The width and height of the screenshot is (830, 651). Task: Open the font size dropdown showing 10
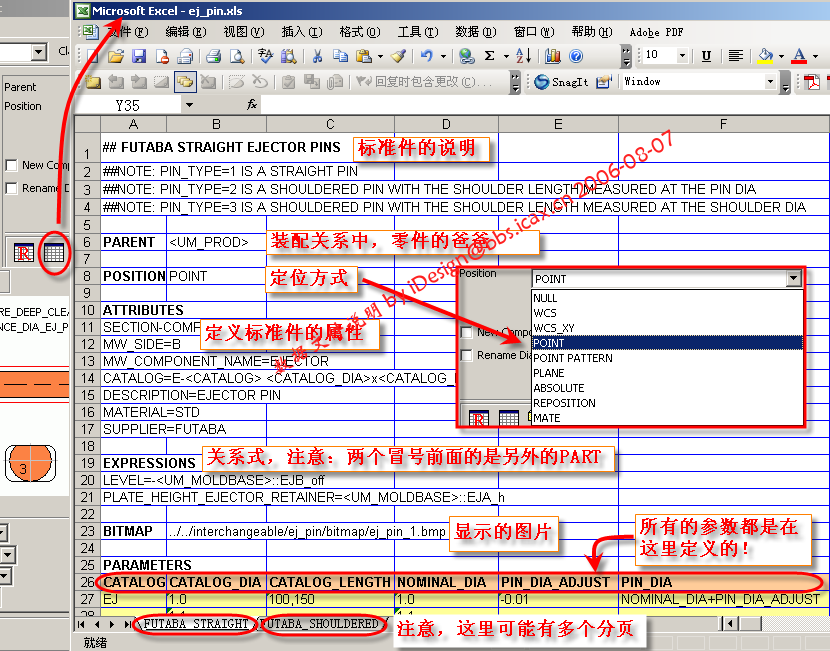click(x=682, y=55)
